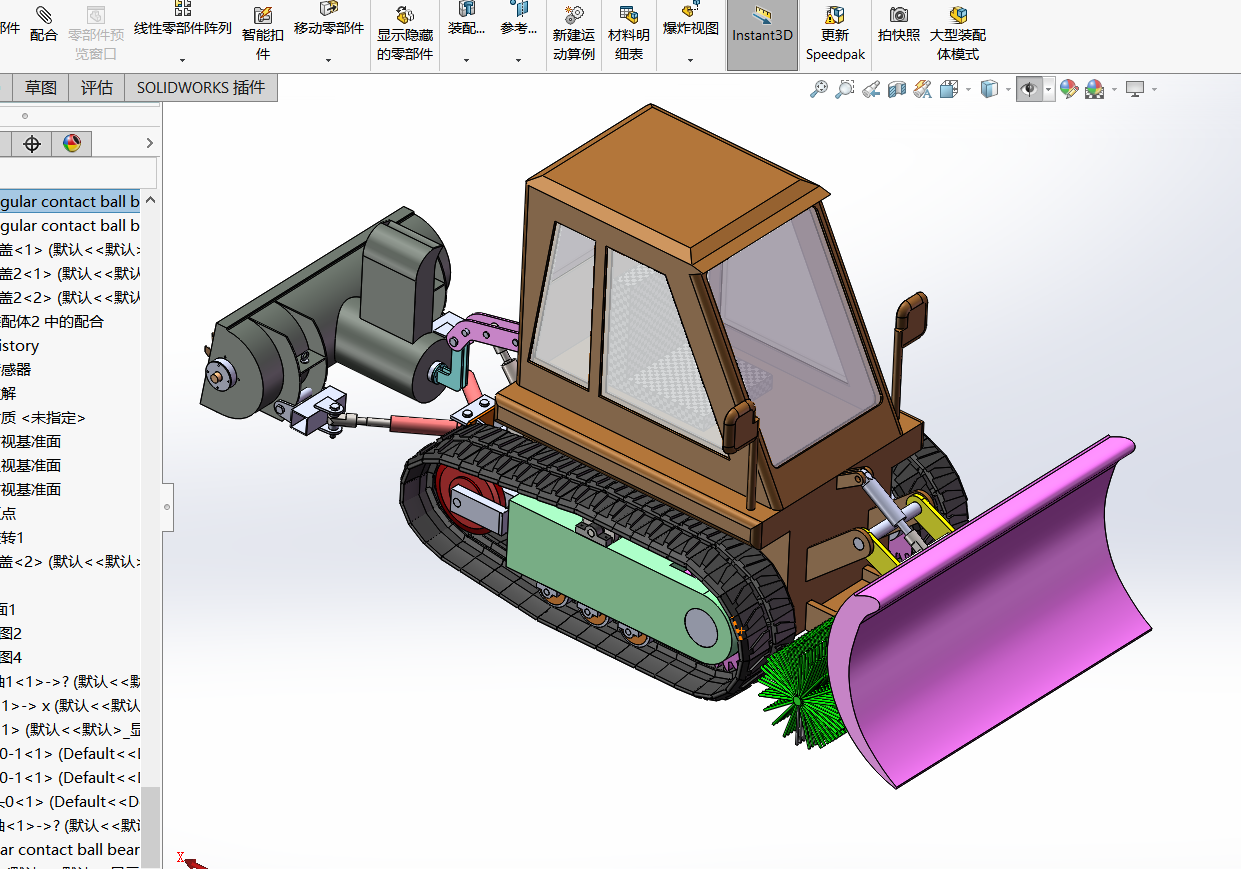Click Show Hidden Components (显示隐藏的零部件)

coord(405,34)
